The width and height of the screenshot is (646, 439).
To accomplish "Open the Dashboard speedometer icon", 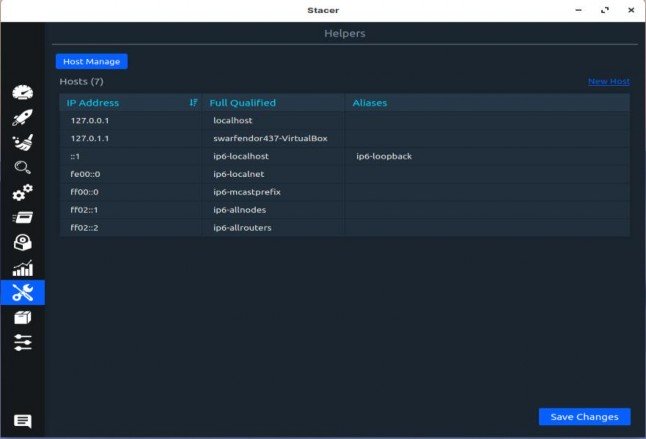I will 23,92.
